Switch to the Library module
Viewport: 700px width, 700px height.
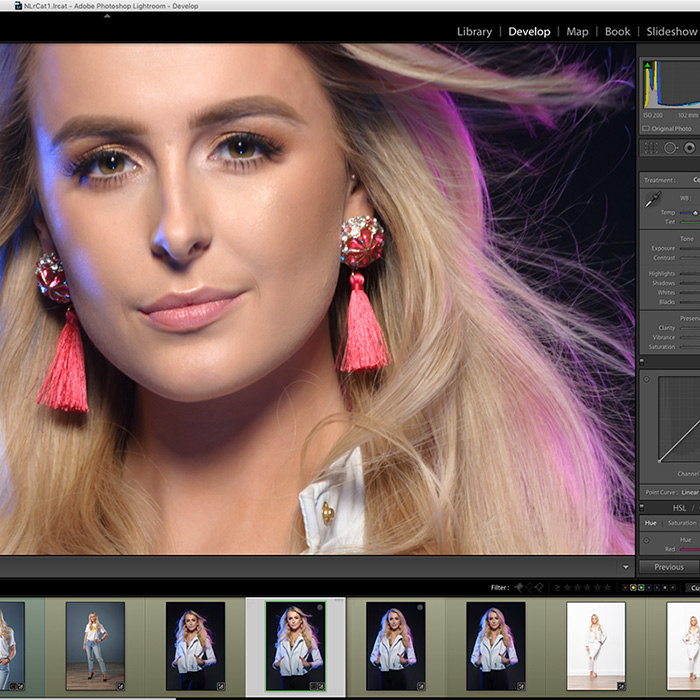pos(474,32)
